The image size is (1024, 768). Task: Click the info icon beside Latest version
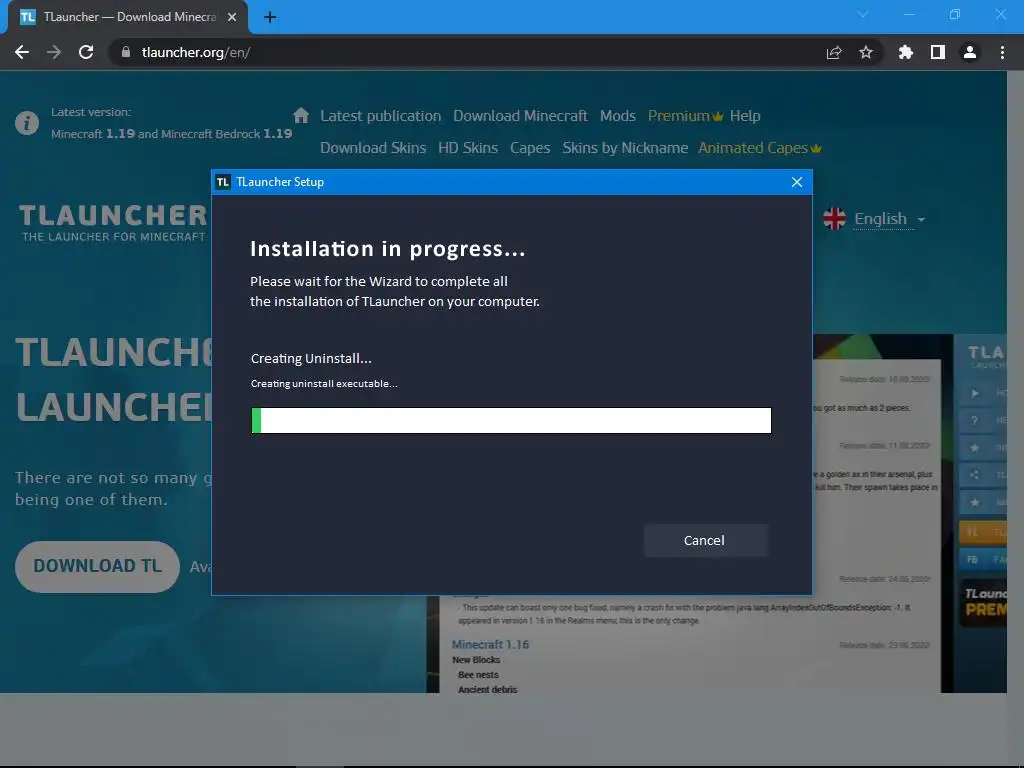click(x=27, y=122)
